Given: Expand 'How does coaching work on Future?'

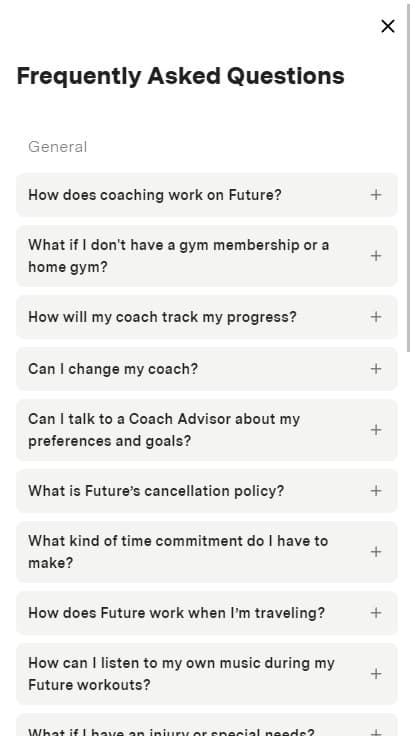Looking at the screenshot, I should click(x=207, y=195).
